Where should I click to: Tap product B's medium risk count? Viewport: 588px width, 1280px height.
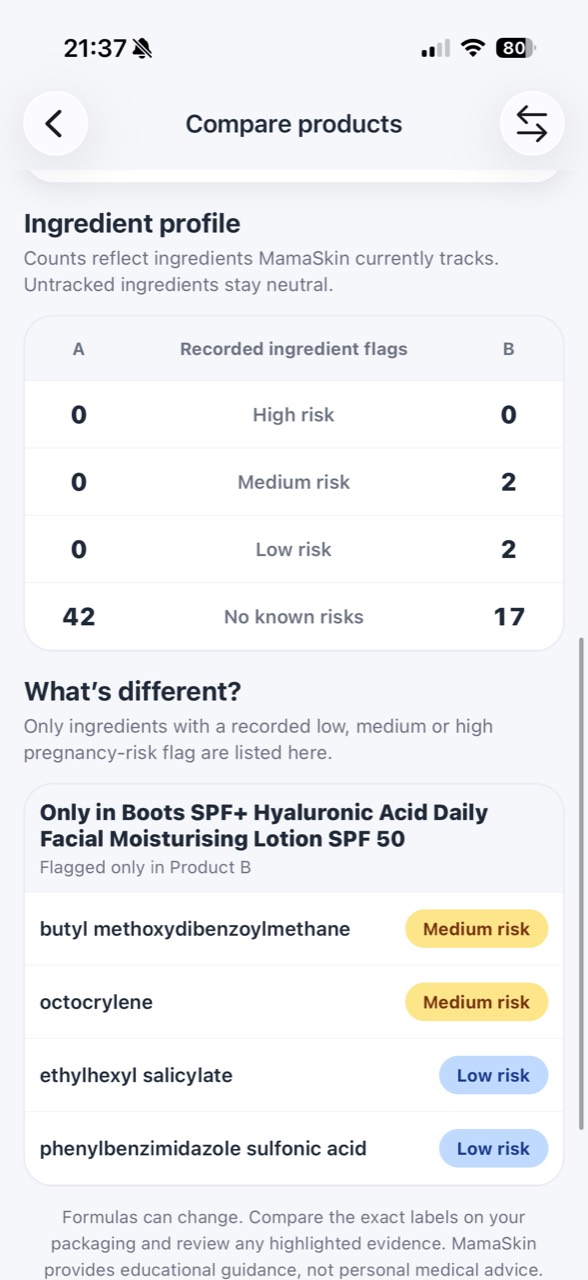click(508, 482)
